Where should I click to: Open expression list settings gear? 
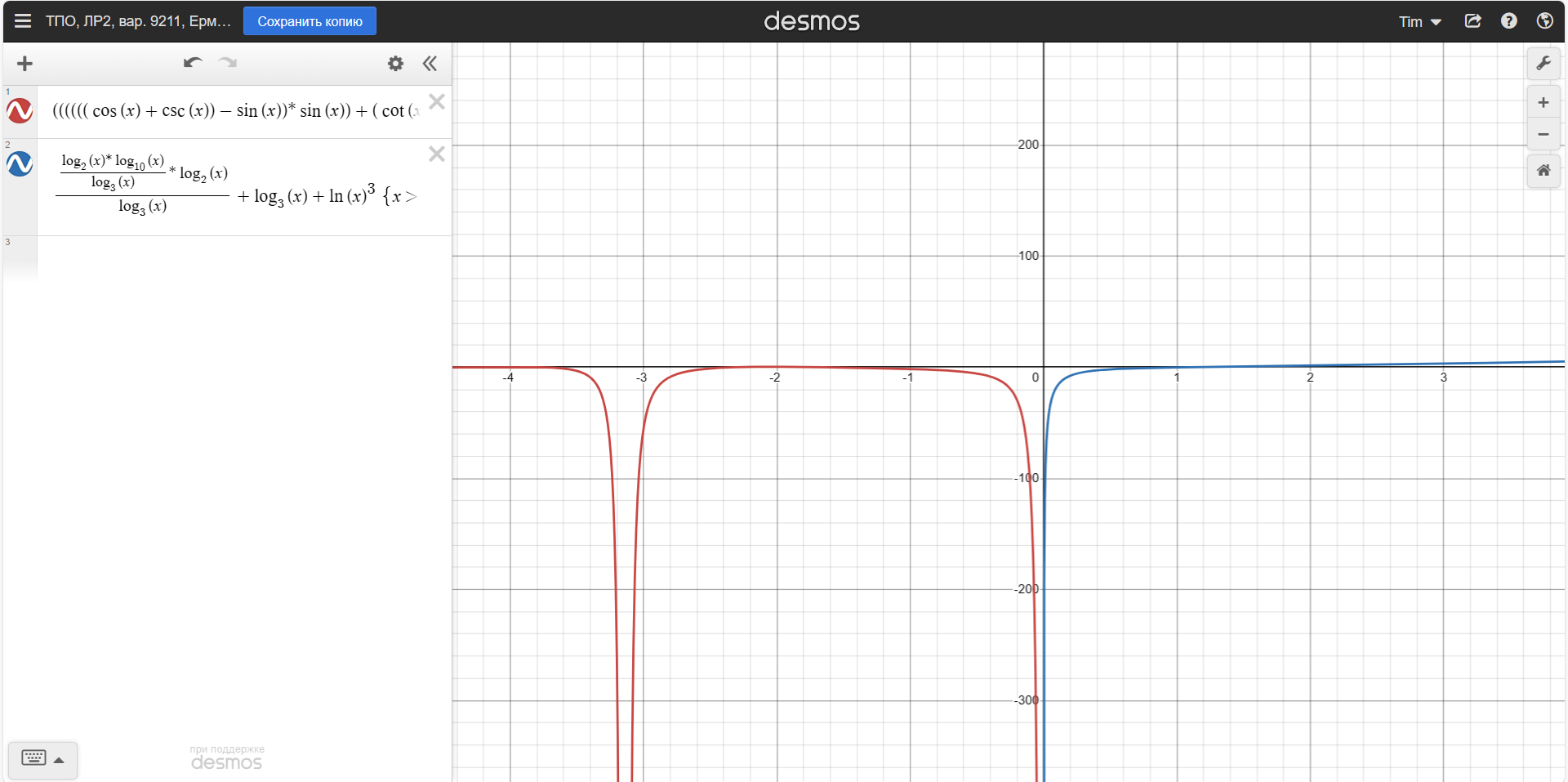(x=395, y=64)
